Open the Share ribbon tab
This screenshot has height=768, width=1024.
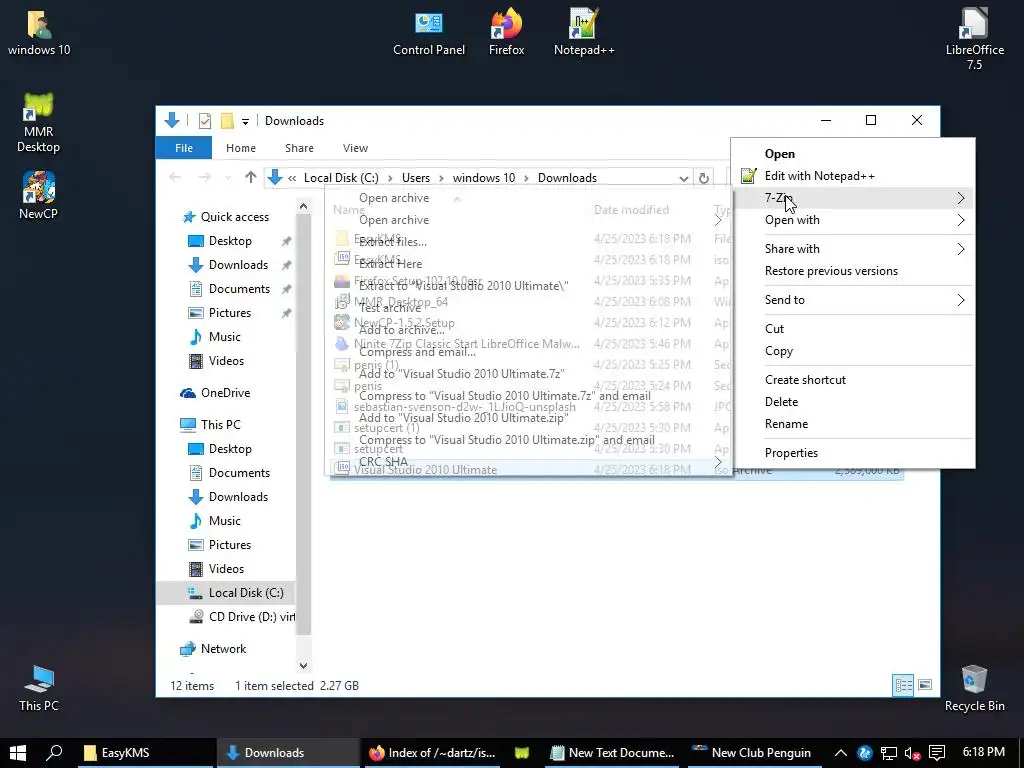[x=299, y=148]
